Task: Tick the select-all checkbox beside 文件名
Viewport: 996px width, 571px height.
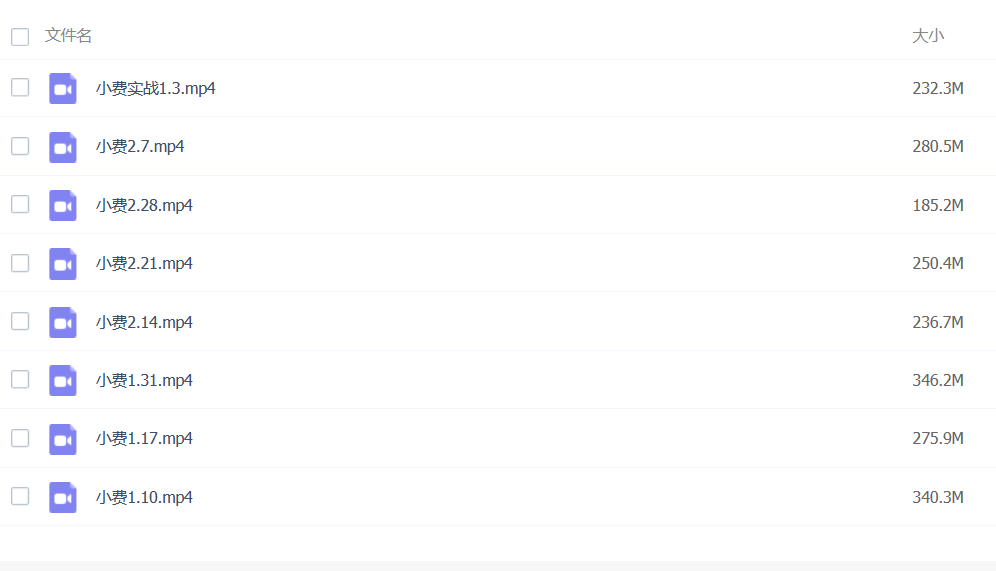Action: [20, 37]
